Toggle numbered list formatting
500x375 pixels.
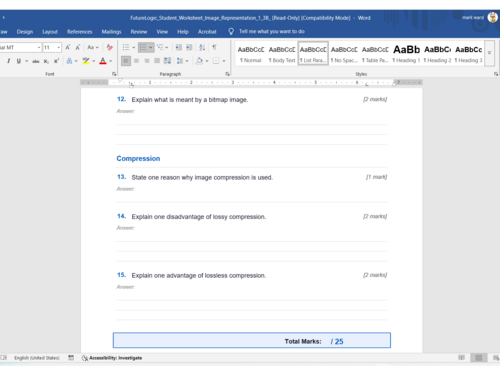(143, 47)
